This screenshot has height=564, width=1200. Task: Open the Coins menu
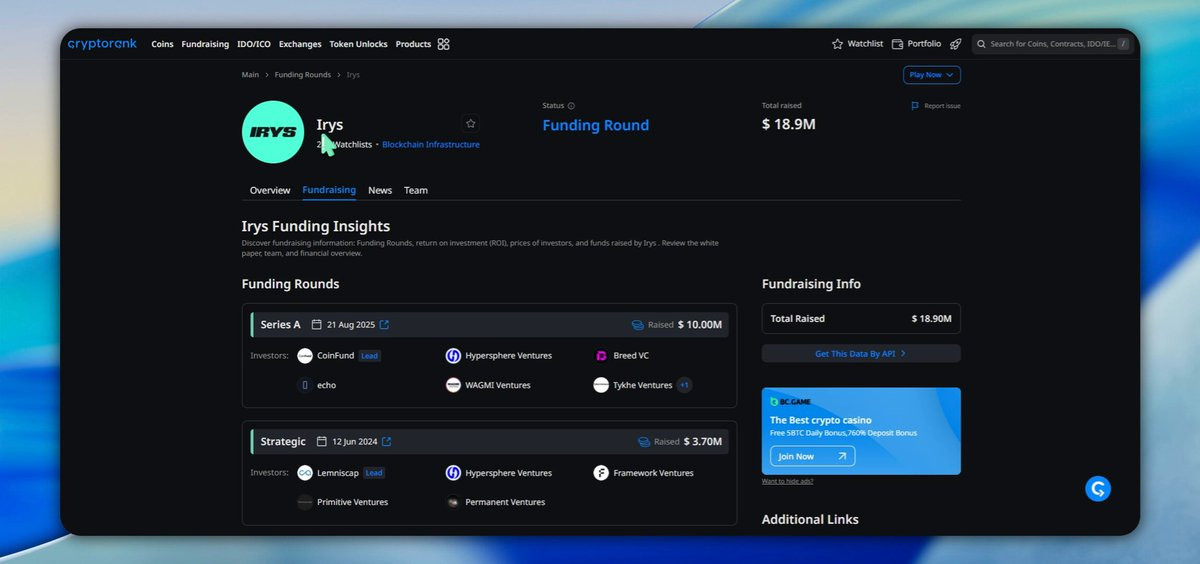162,44
